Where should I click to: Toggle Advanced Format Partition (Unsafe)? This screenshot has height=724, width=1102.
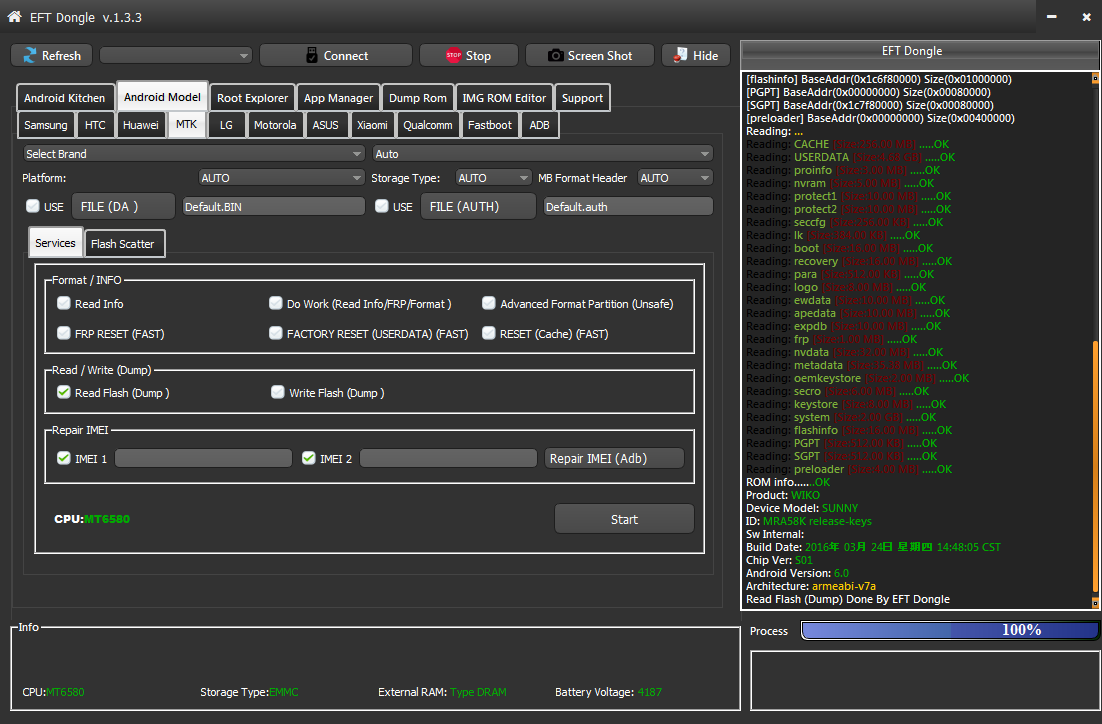(488, 303)
